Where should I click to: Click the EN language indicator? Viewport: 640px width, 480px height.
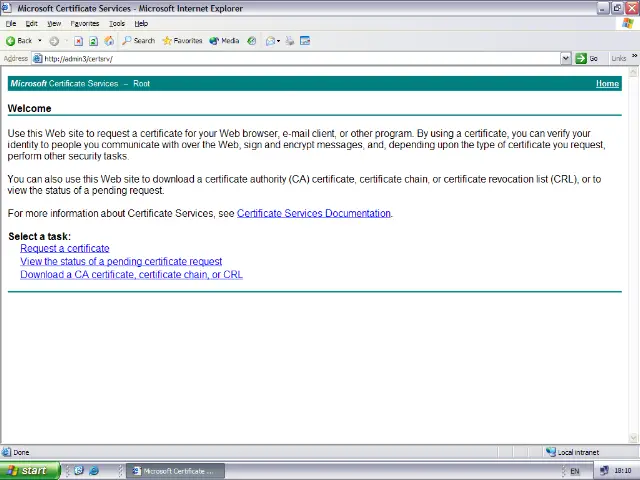click(x=575, y=471)
